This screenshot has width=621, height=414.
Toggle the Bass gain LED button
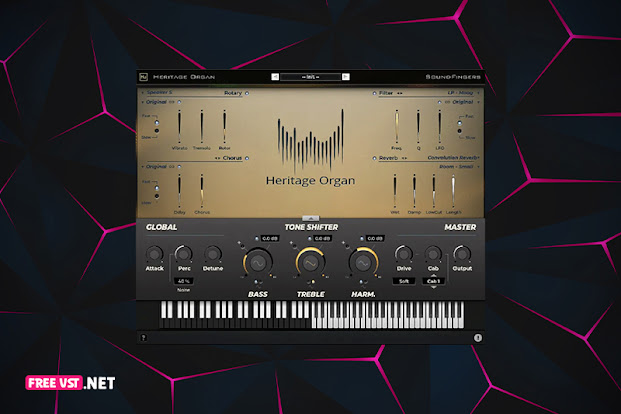pos(257,238)
